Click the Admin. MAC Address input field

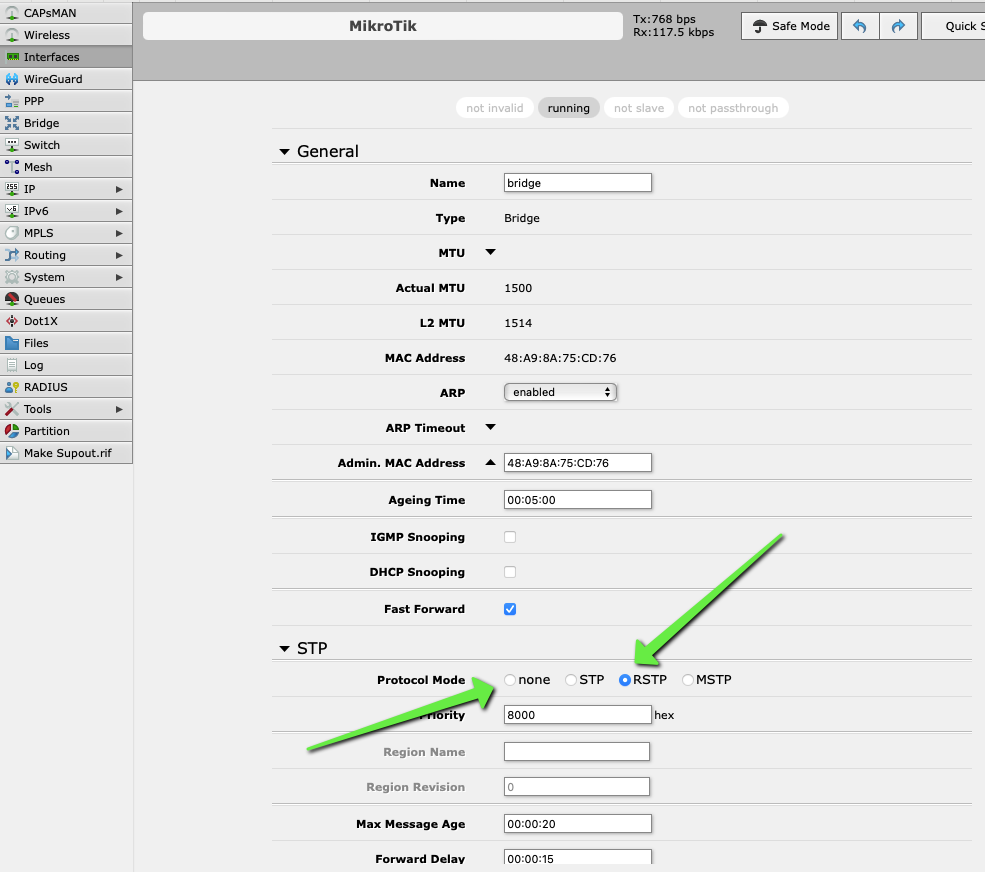point(578,463)
